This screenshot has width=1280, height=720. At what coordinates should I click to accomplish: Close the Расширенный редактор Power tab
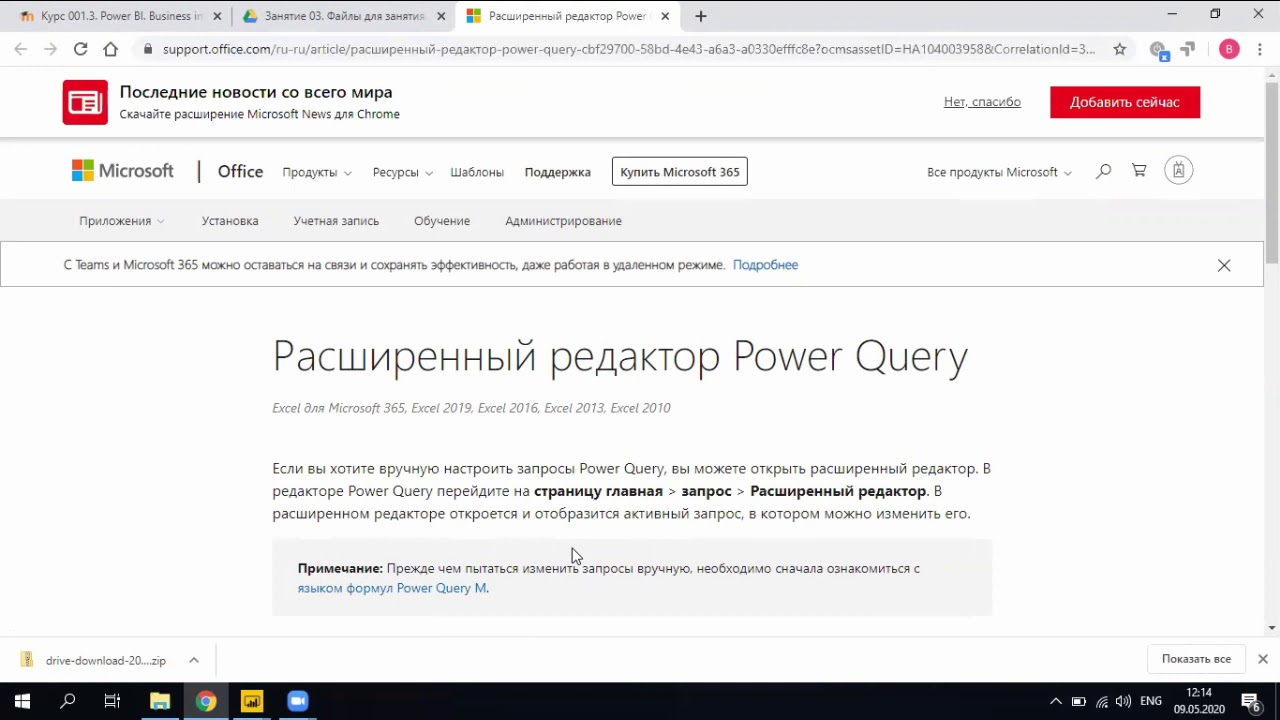pos(665,16)
